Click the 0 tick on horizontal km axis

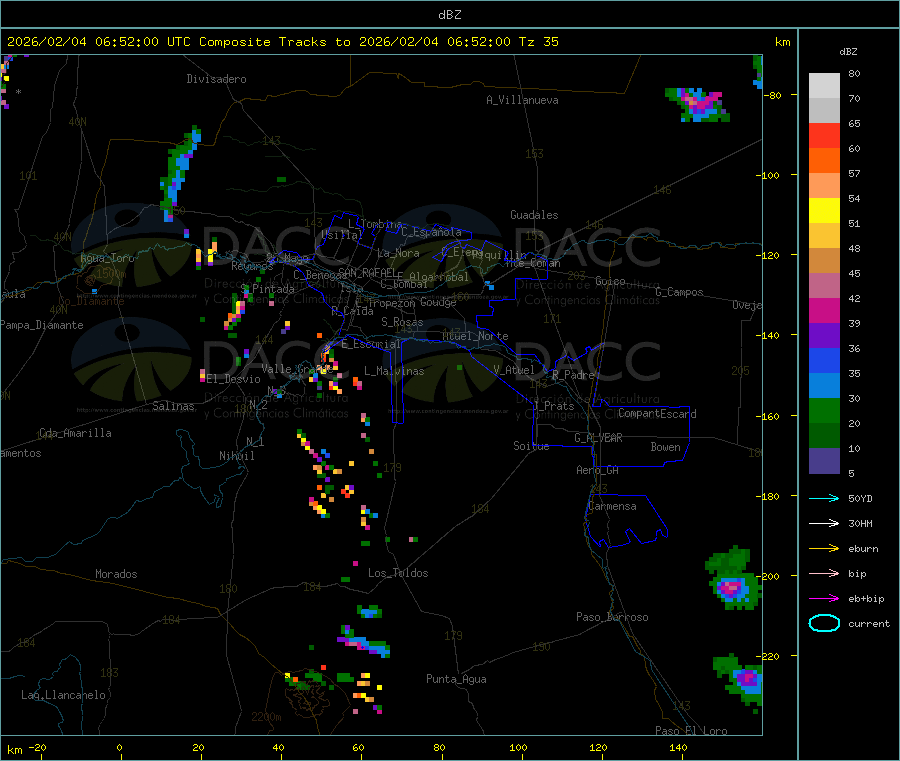tap(119, 747)
